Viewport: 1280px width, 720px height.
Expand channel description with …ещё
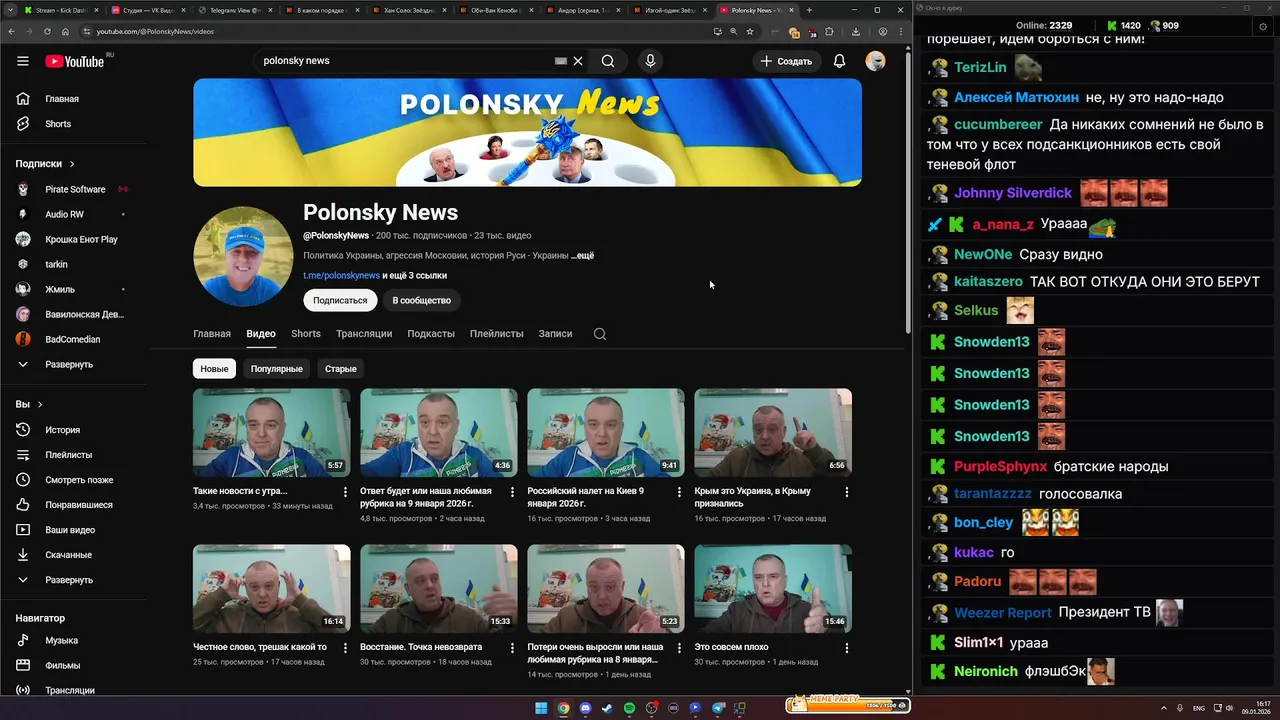pos(582,255)
